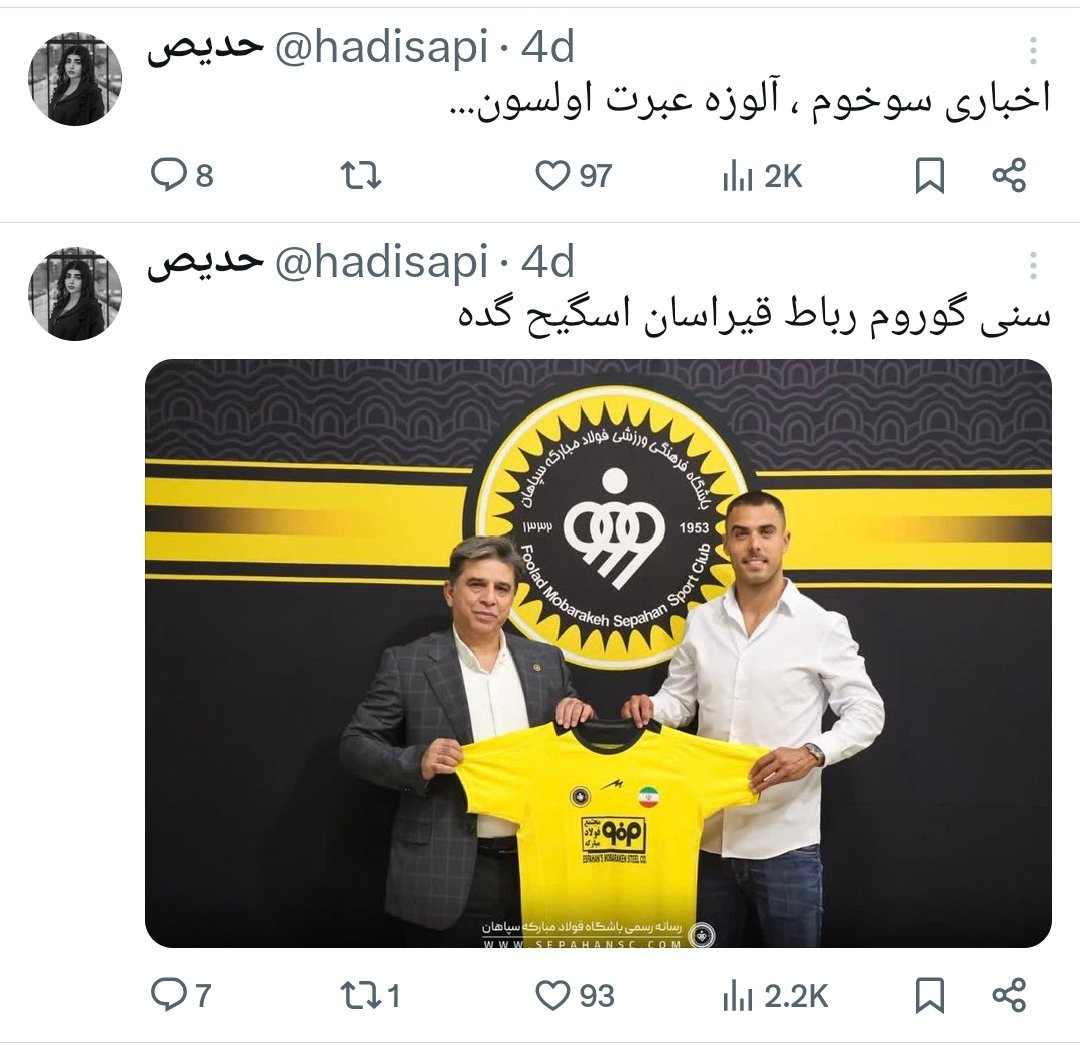Share the second tweet
The width and height of the screenshot is (1080, 1045).
click(x=1009, y=995)
